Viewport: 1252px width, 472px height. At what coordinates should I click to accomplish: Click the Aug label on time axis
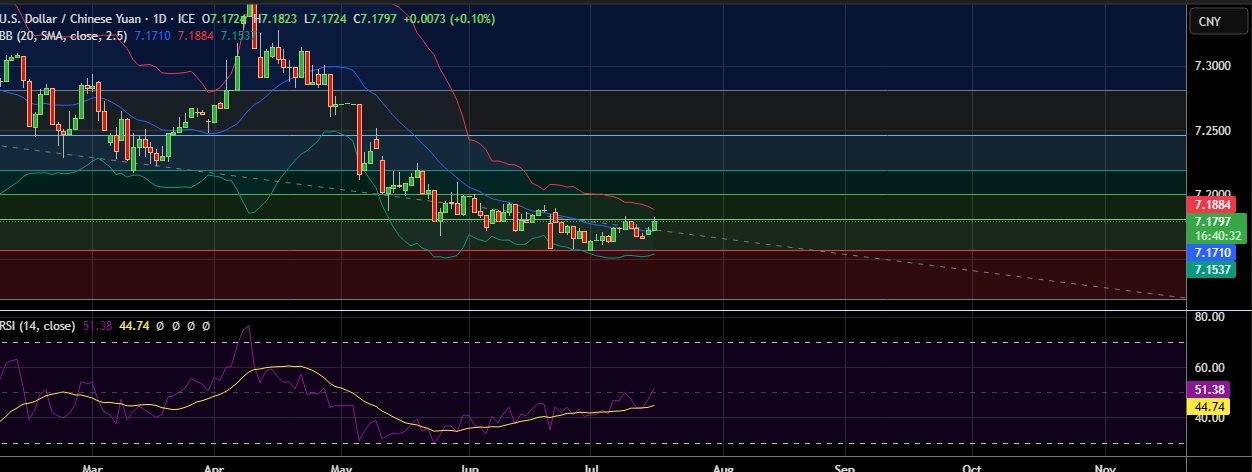724,467
